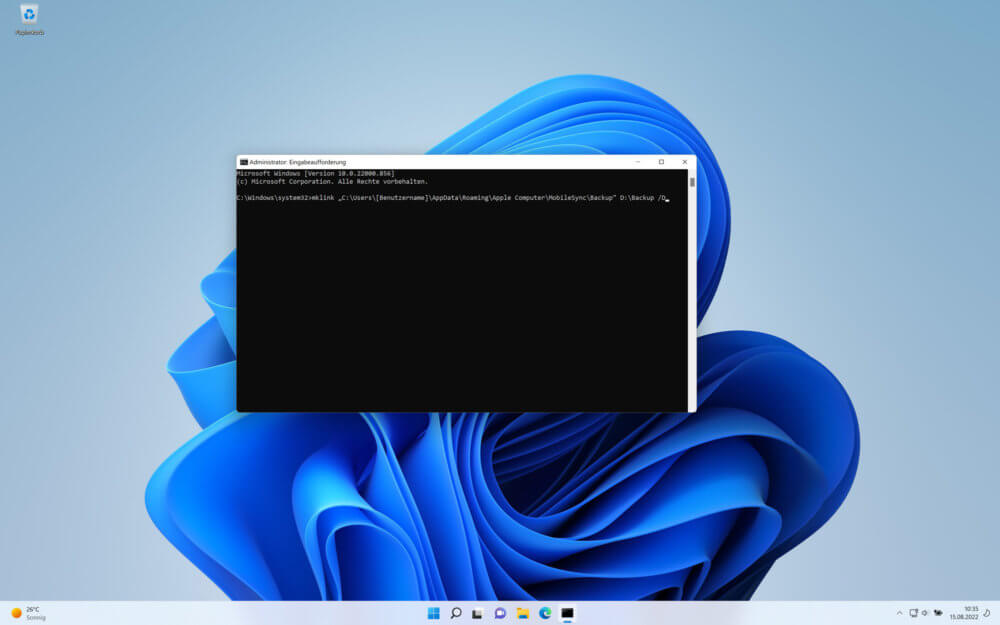Open File Explorer from the taskbar
The width and height of the screenshot is (1000, 625).
click(x=523, y=613)
